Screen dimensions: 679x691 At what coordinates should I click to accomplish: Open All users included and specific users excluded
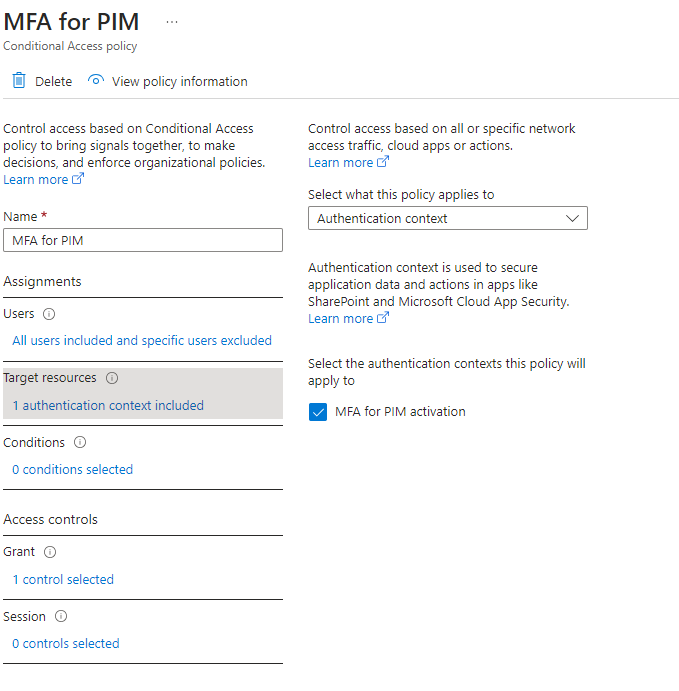(142, 341)
